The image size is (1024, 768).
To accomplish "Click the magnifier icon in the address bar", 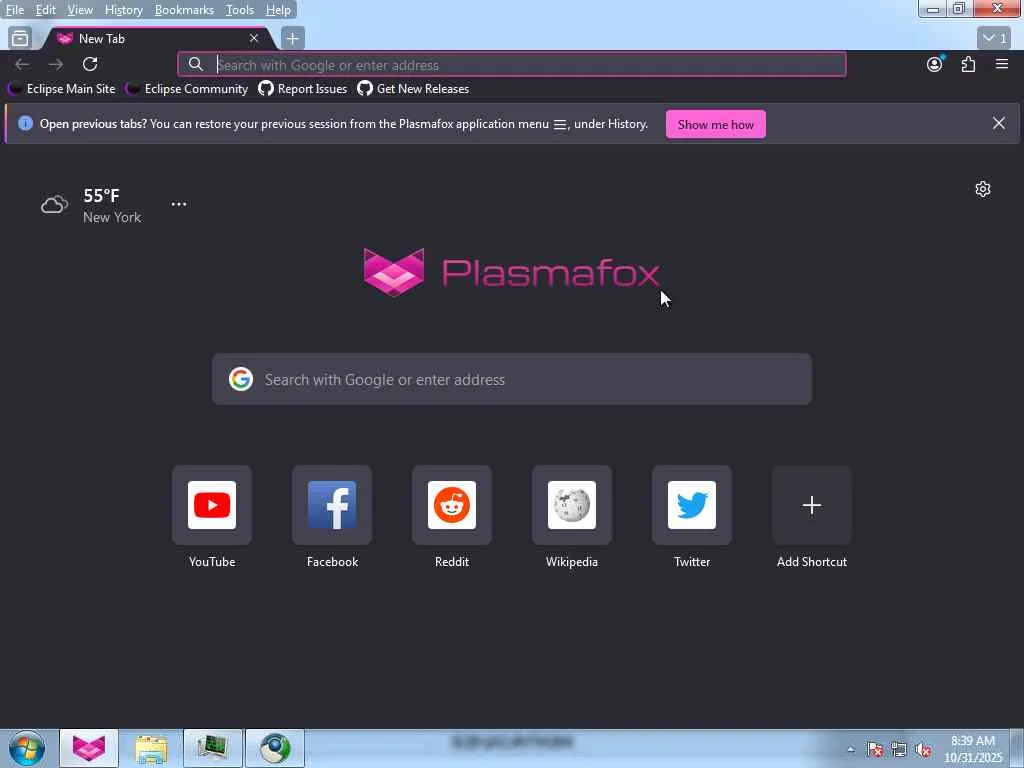I will pyautogui.click(x=195, y=64).
